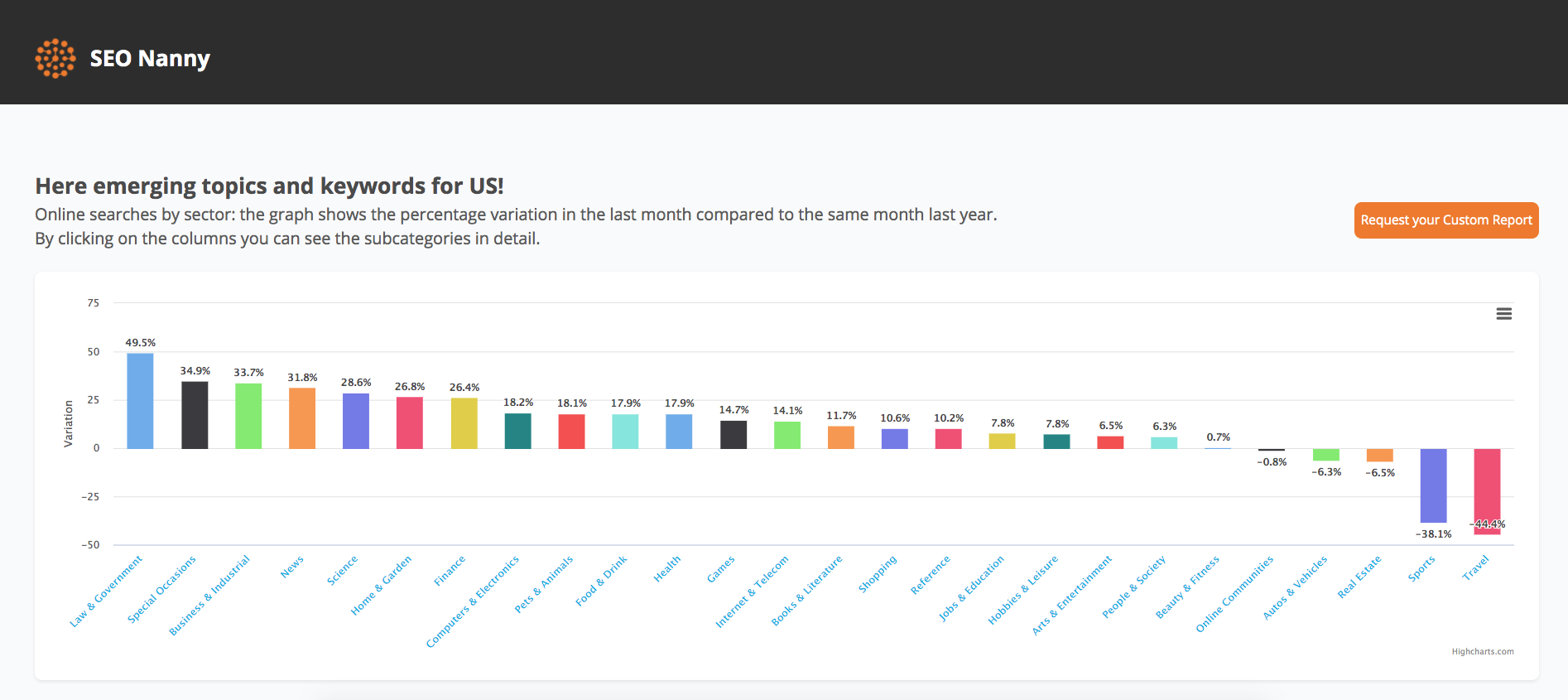Screen dimensions: 1568x700
Task: Open the Finance bar showing 26.4%
Action: pyautogui.click(x=464, y=423)
